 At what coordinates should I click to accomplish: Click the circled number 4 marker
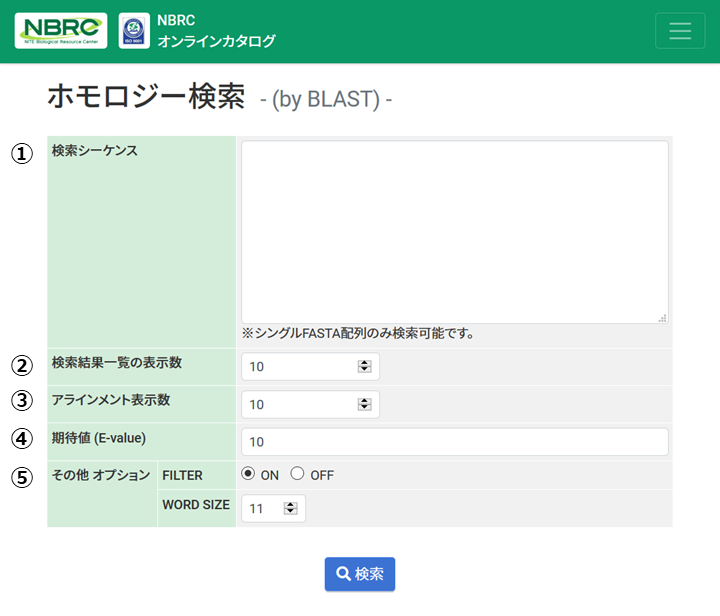[22, 439]
